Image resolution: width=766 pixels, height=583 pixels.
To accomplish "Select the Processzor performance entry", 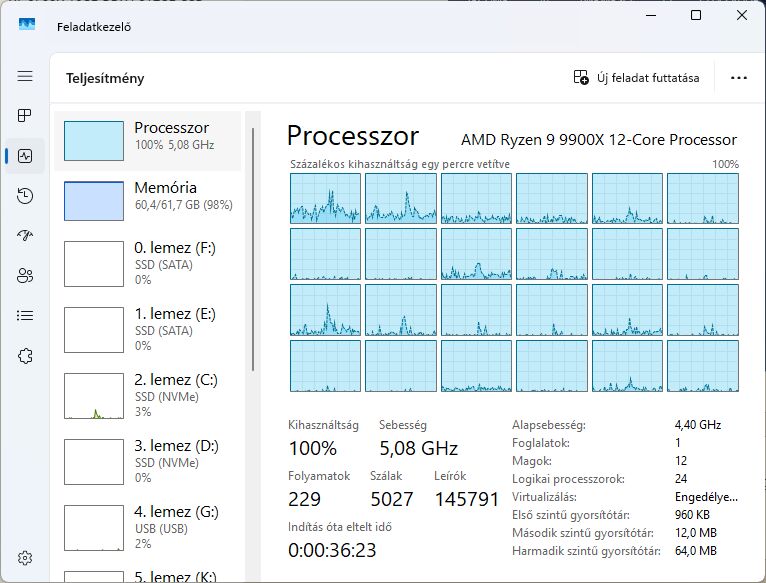I will (148, 141).
